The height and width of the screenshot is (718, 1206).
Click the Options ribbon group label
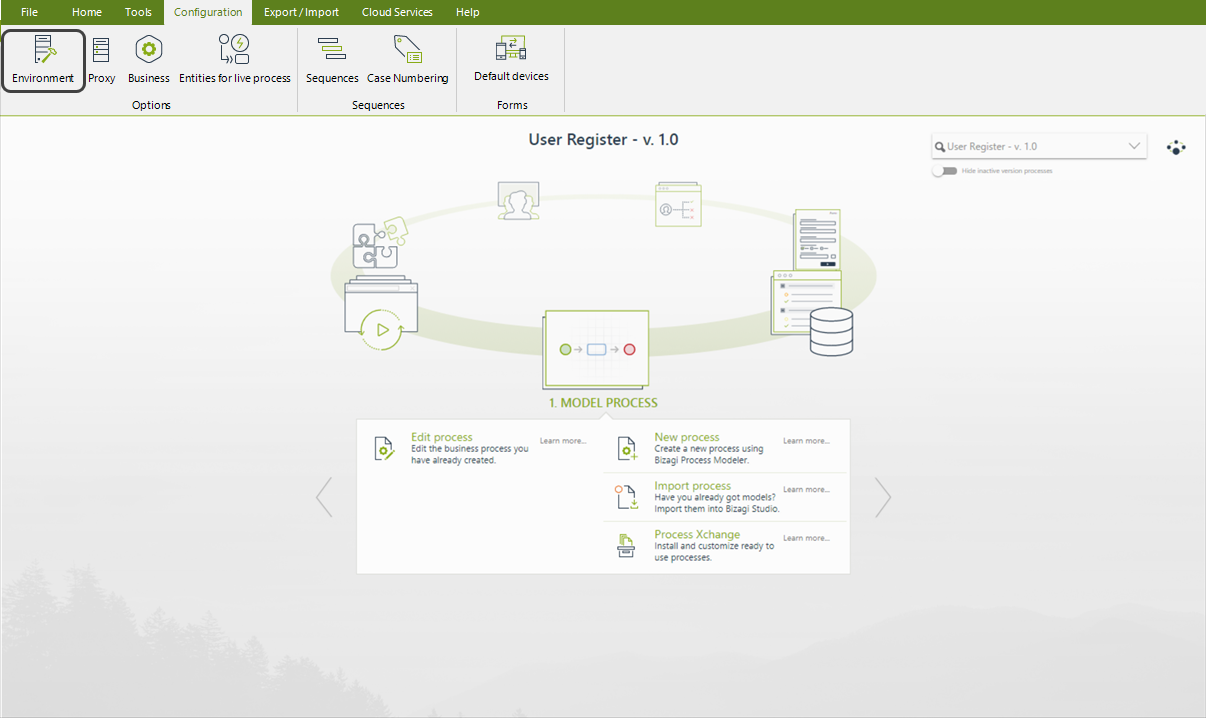pyautogui.click(x=151, y=105)
